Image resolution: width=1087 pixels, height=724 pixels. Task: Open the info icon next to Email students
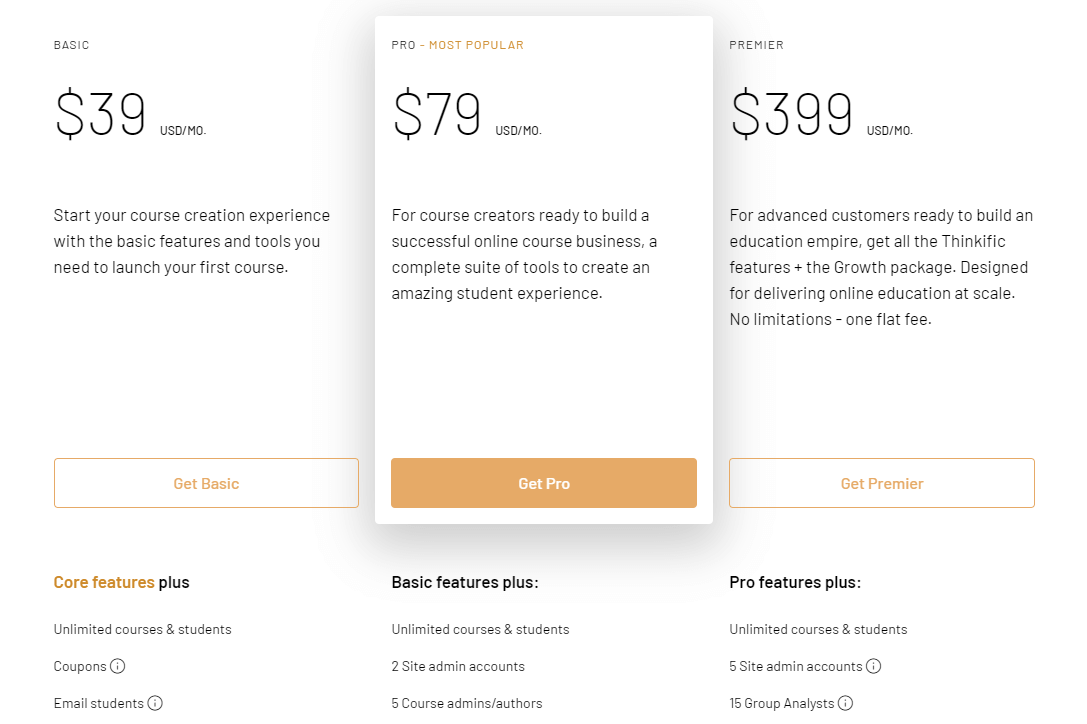point(155,703)
